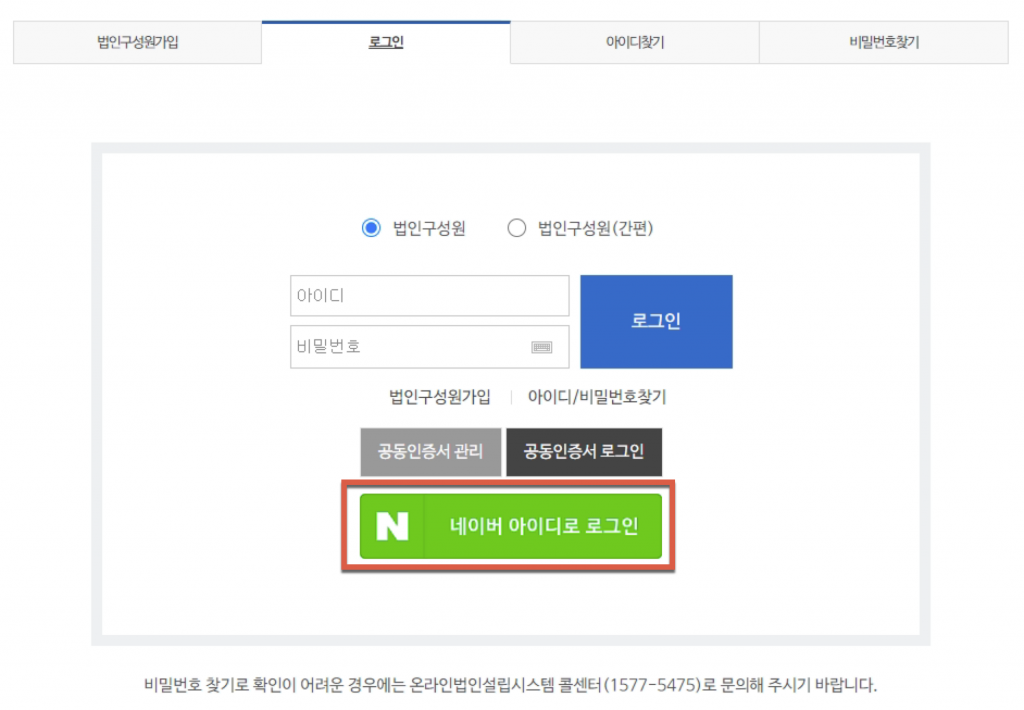The image size is (1024, 710).
Task: Focus the 비밀번호 input field
Action: [430, 347]
